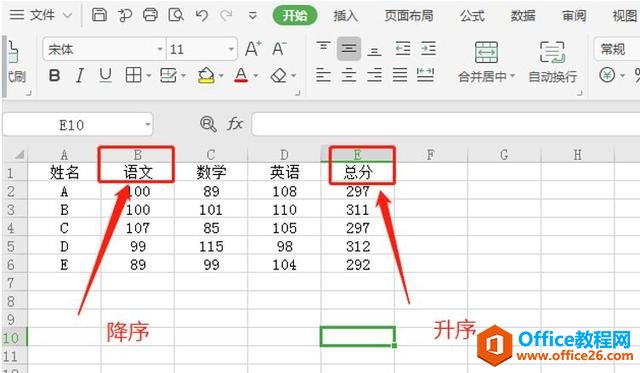The image size is (640, 373).
Task: Decrease font size with A- icon
Action: [x=279, y=49]
